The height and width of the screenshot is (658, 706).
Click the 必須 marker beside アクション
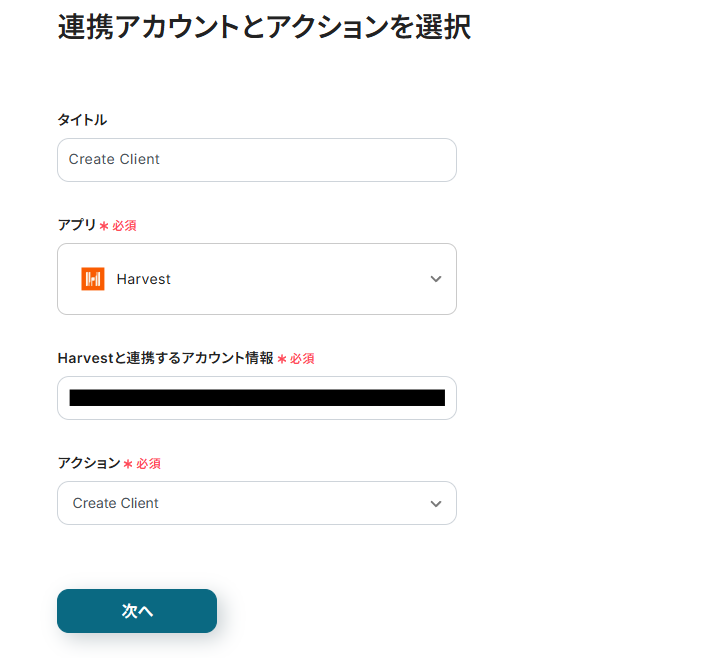point(148,464)
